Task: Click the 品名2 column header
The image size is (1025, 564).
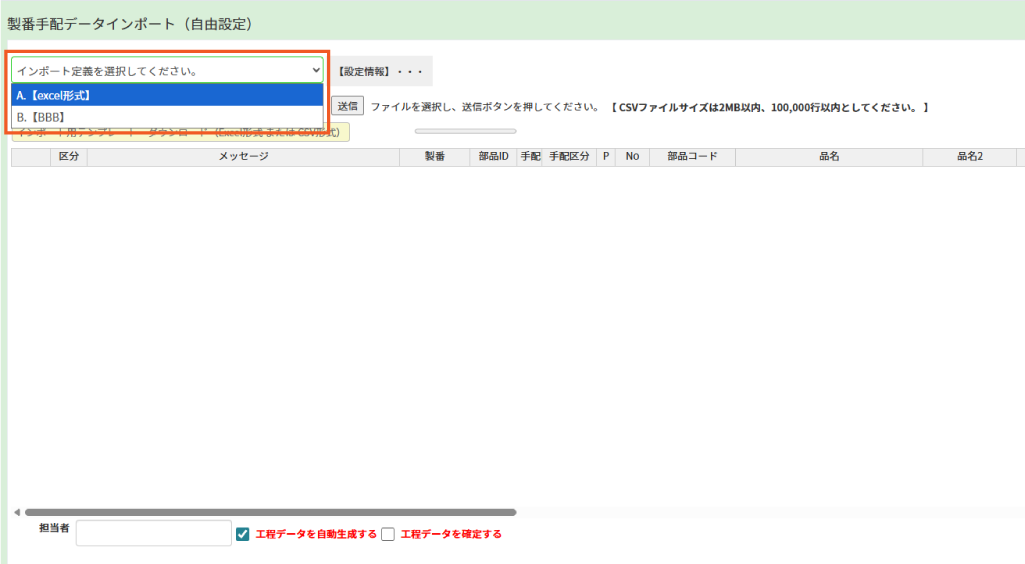Action: click(970, 157)
